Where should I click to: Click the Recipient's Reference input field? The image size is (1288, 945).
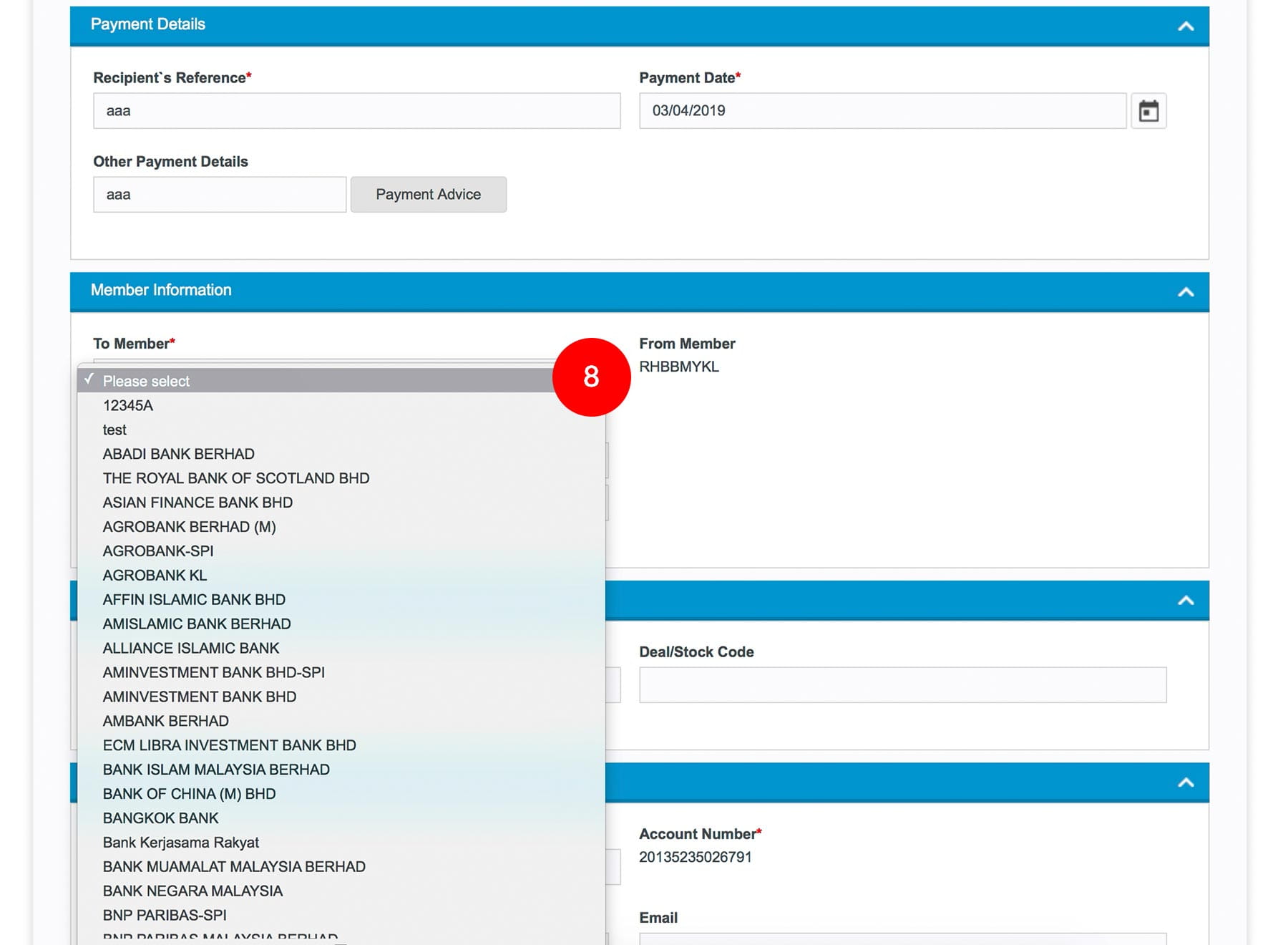(x=356, y=111)
